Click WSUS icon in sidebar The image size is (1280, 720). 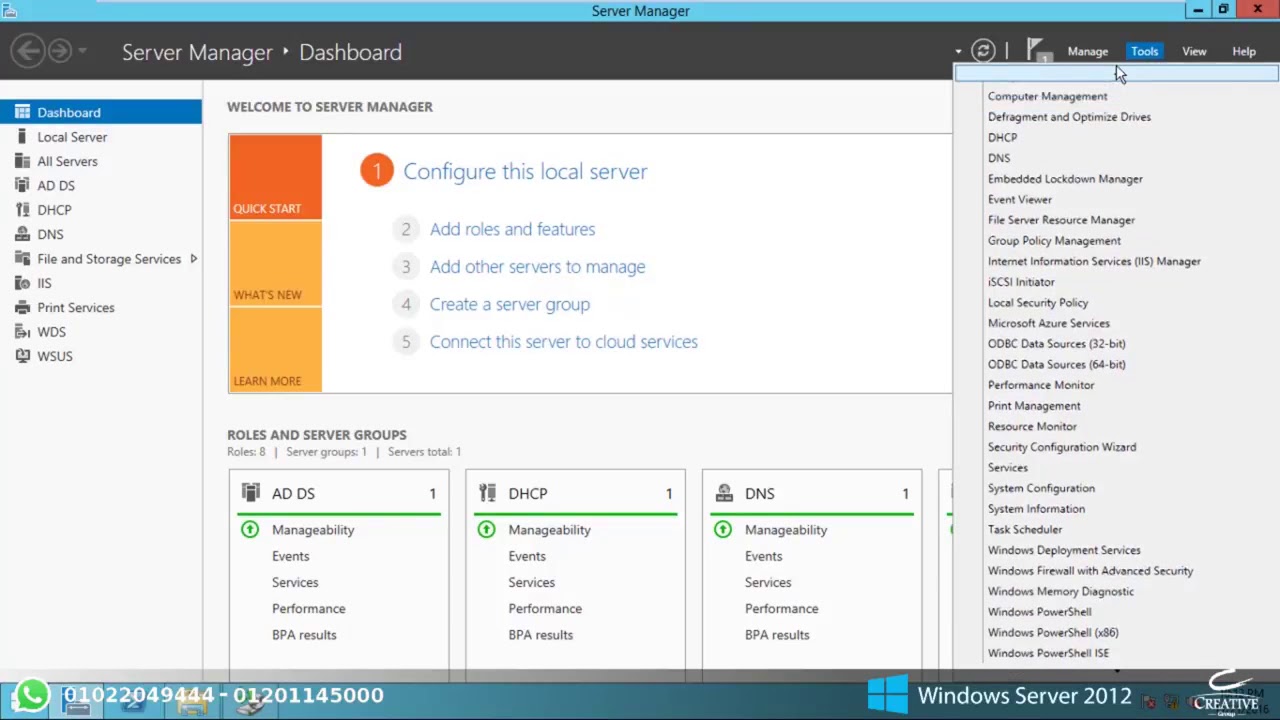point(22,356)
